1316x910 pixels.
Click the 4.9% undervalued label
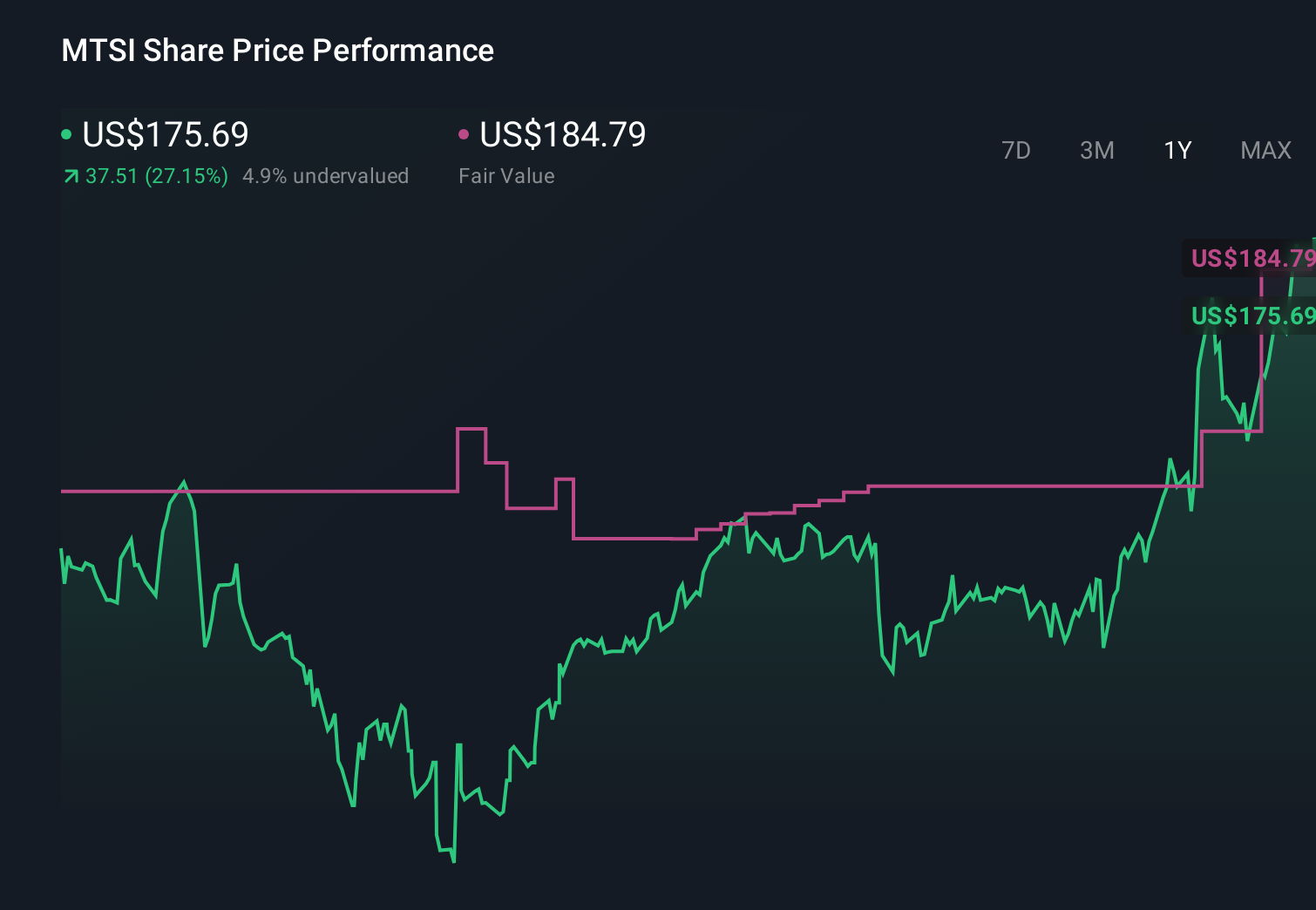pos(325,176)
